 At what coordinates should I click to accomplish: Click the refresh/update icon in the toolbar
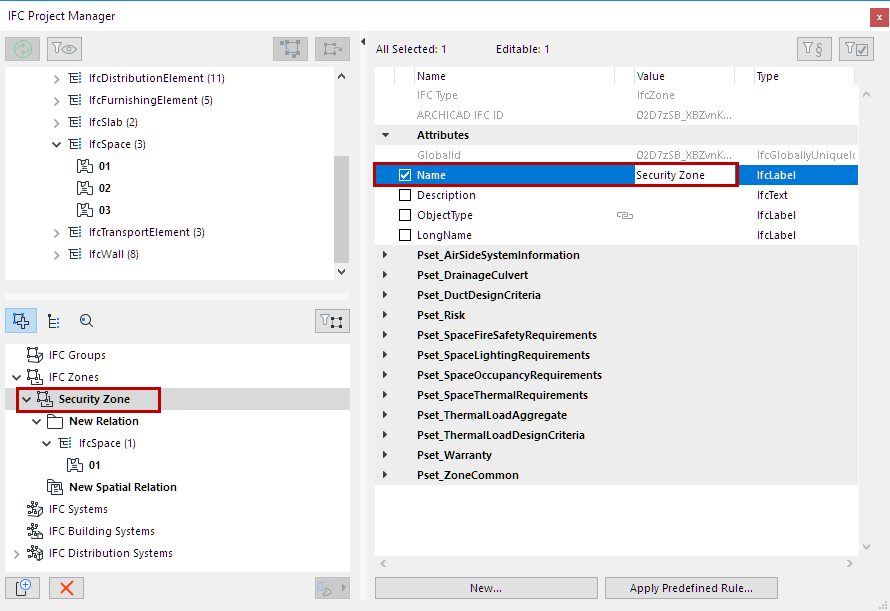coord(22,48)
